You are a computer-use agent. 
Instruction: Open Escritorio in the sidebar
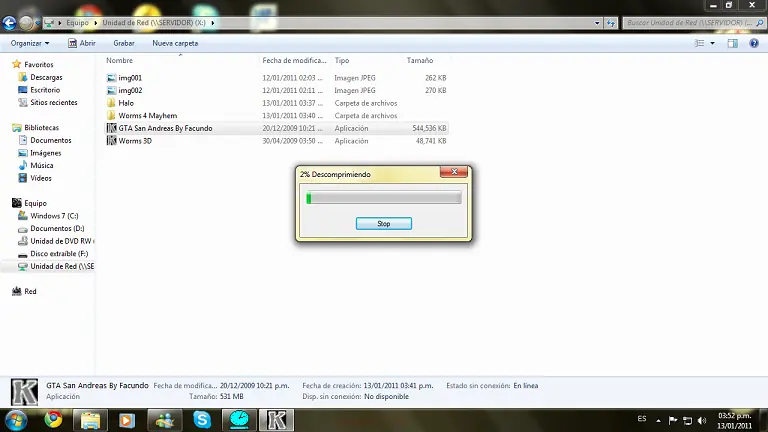(45, 90)
